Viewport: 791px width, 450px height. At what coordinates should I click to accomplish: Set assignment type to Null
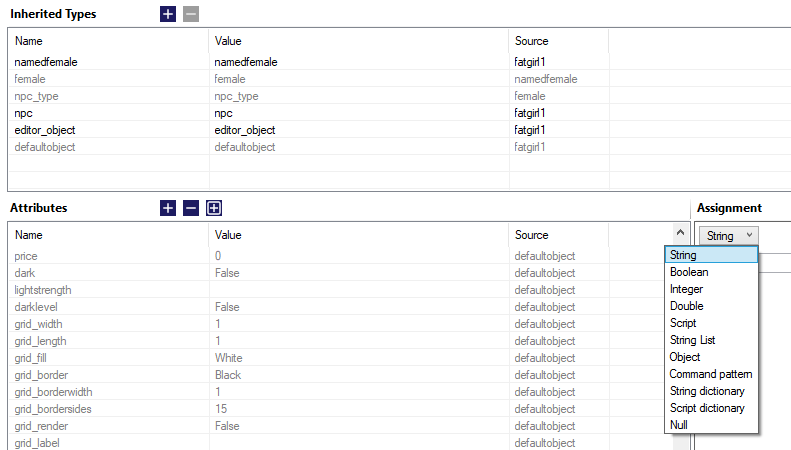pyautogui.click(x=679, y=425)
